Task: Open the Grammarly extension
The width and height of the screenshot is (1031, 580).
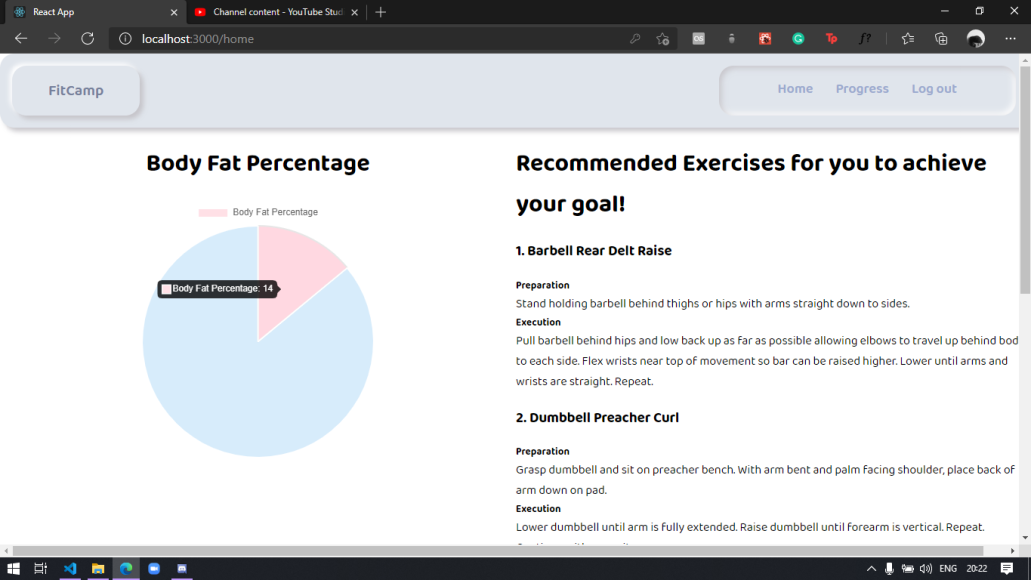Action: tap(798, 38)
